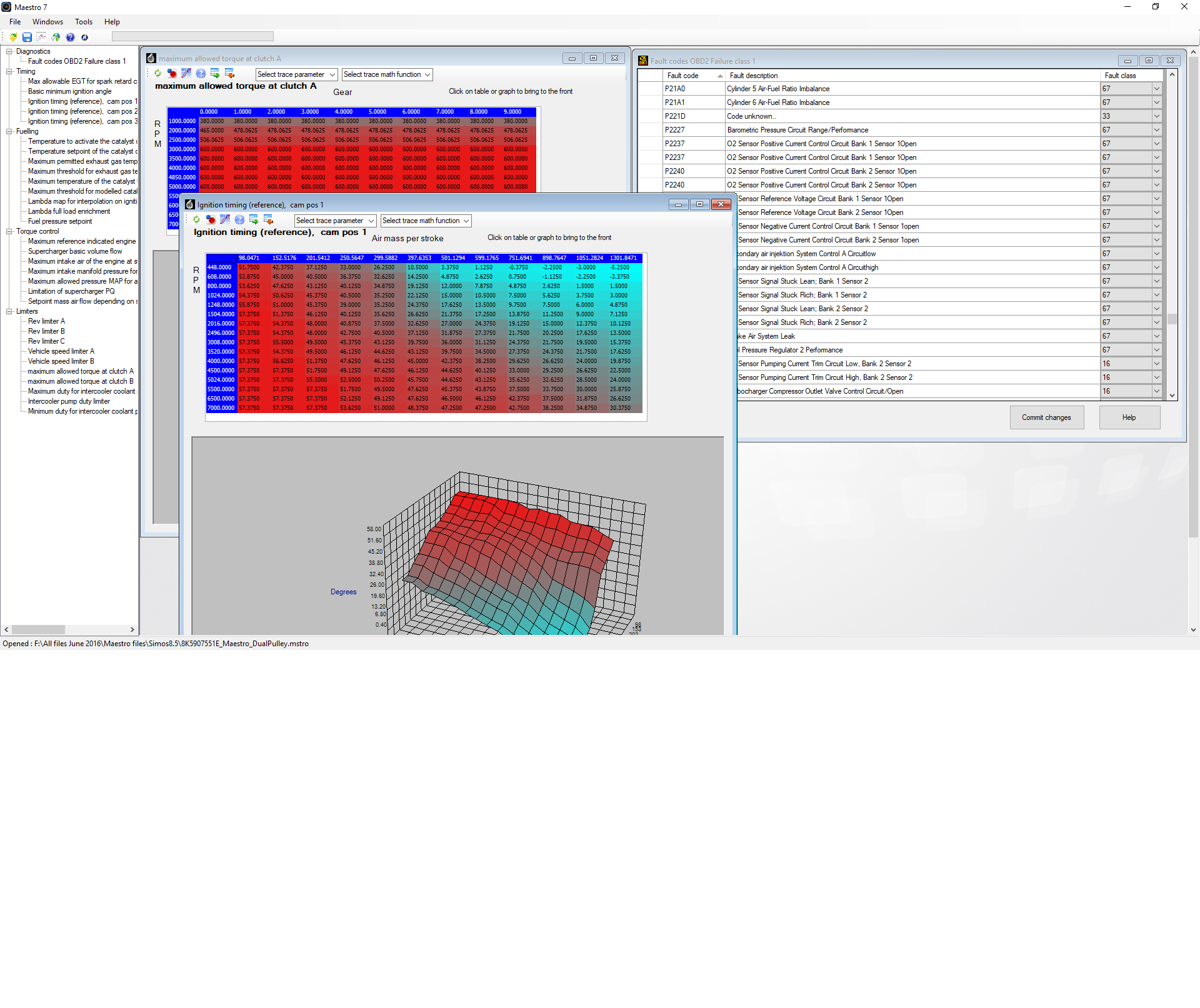The width and height of the screenshot is (1200, 1008).
Task: Open the Windows menu
Action: [47, 22]
